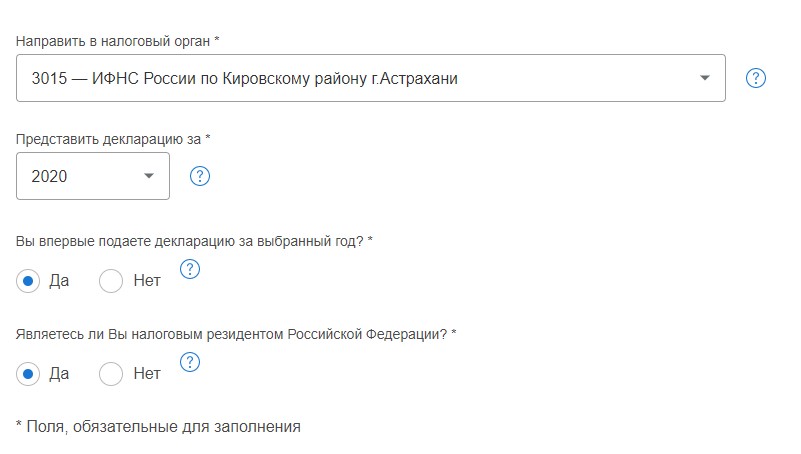Open the 3015 ИФНС России selection field
Image resolution: width=801 pixels, height=454 pixels.
(x=371, y=78)
